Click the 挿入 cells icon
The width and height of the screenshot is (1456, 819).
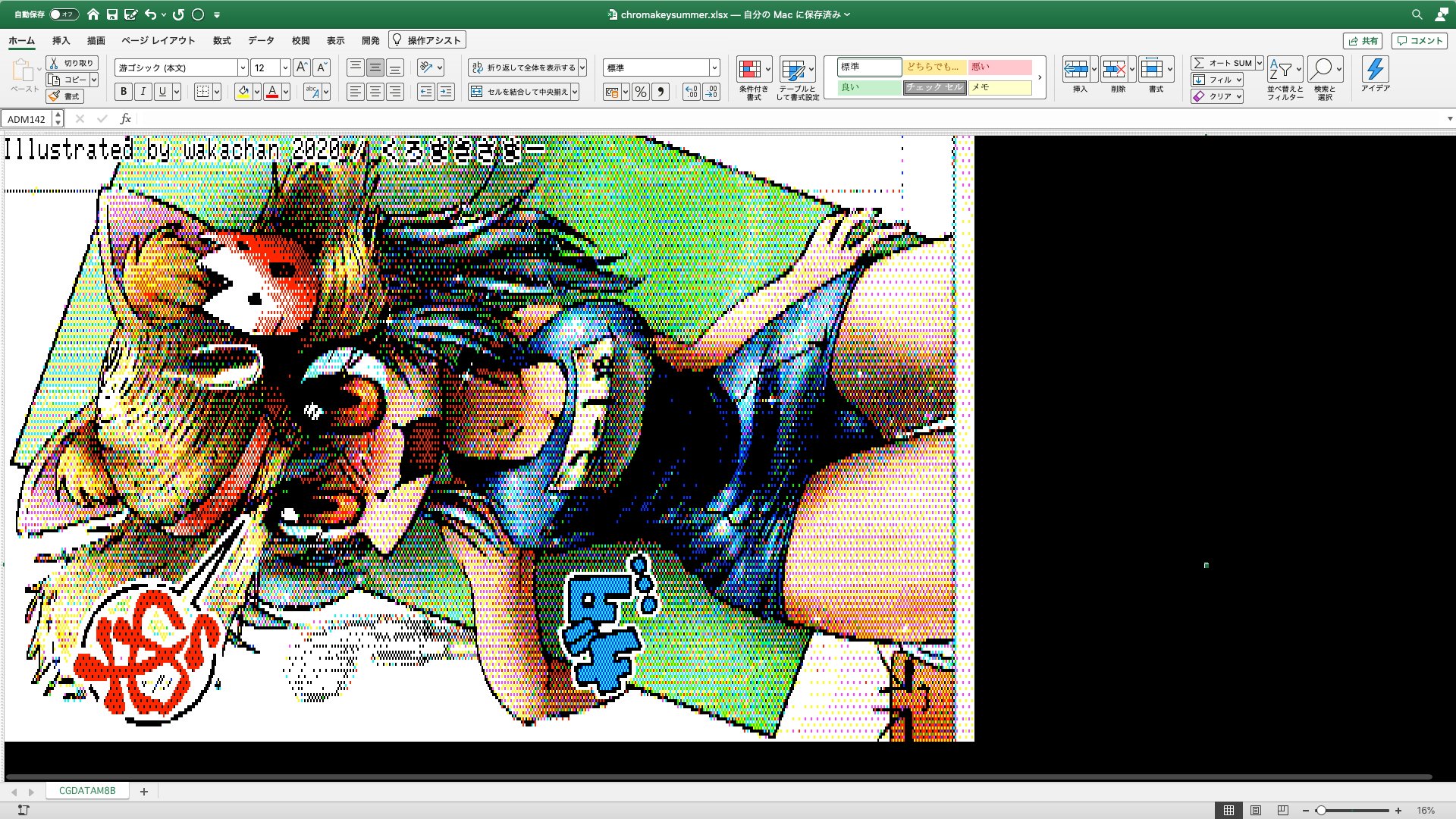[1076, 70]
